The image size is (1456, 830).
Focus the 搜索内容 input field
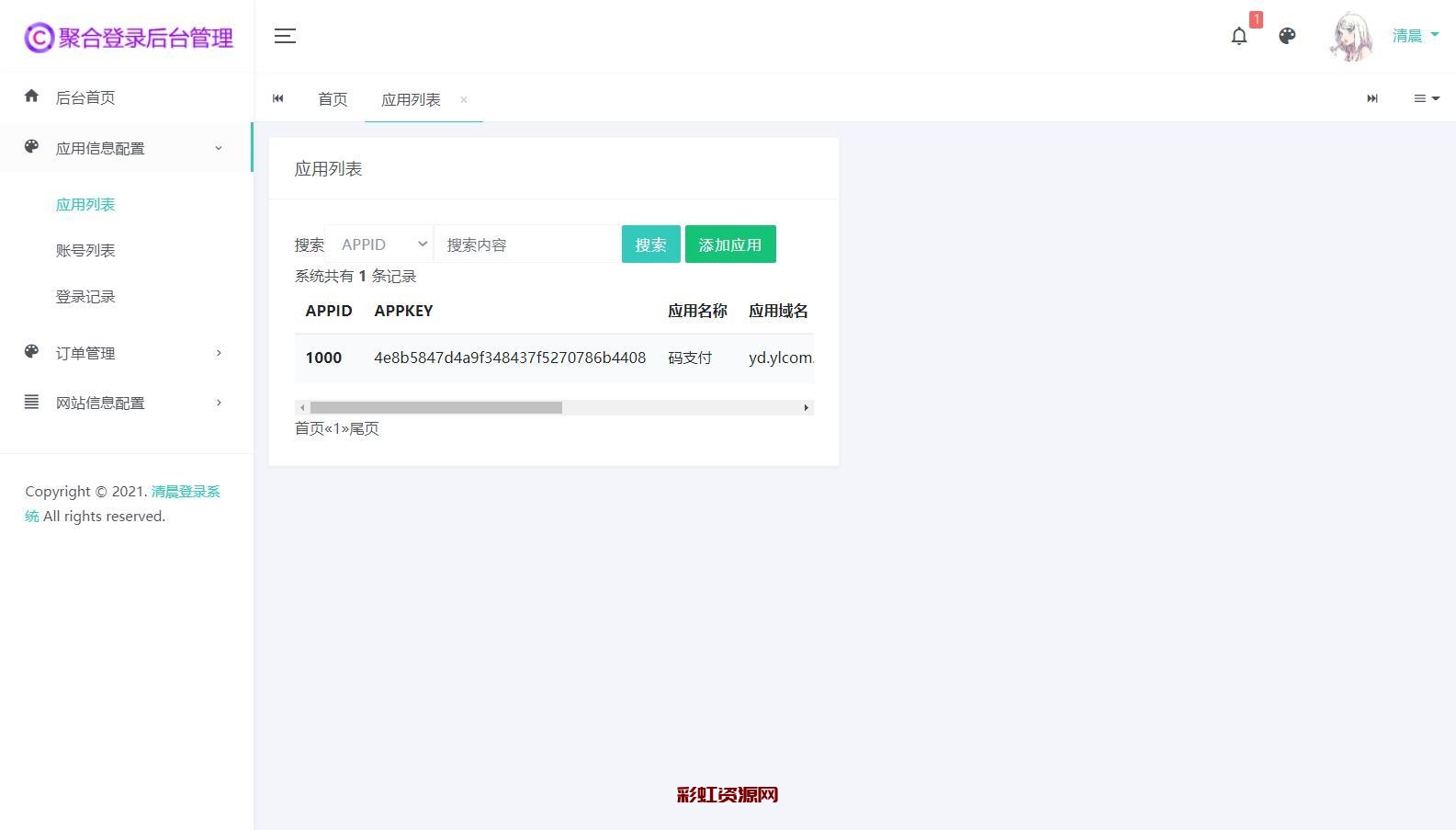tap(527, 244)
